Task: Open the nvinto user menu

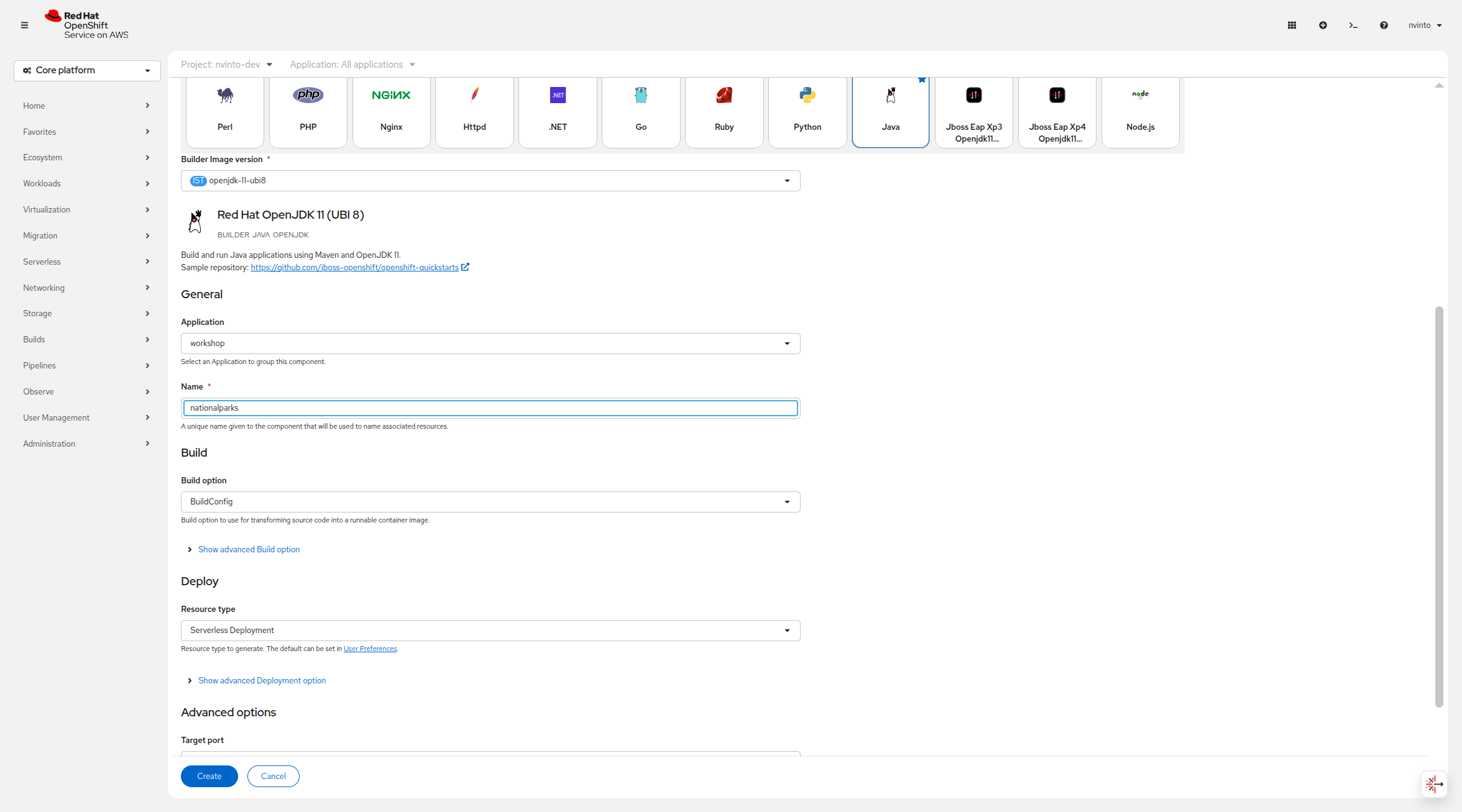Action: point(1425,25)
